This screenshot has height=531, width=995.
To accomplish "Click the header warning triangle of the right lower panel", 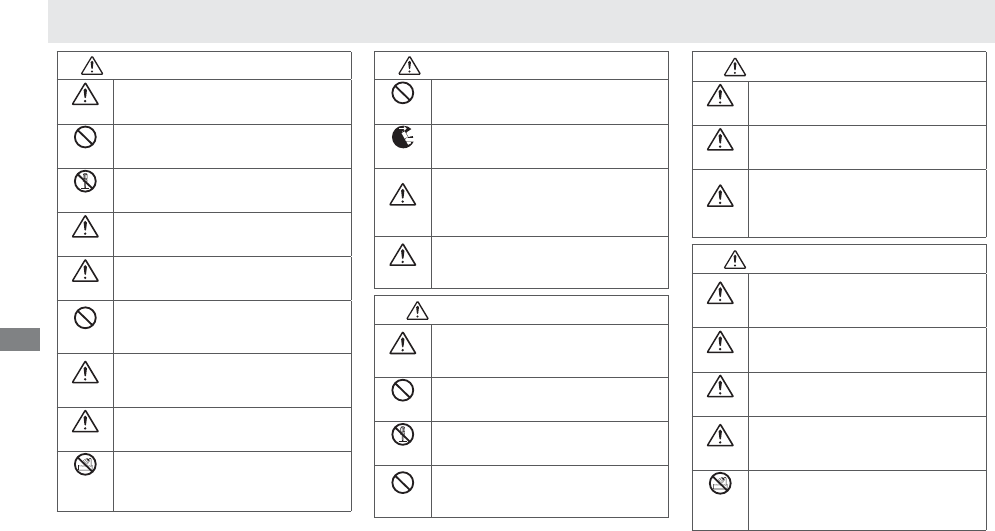I will [736, 258].
